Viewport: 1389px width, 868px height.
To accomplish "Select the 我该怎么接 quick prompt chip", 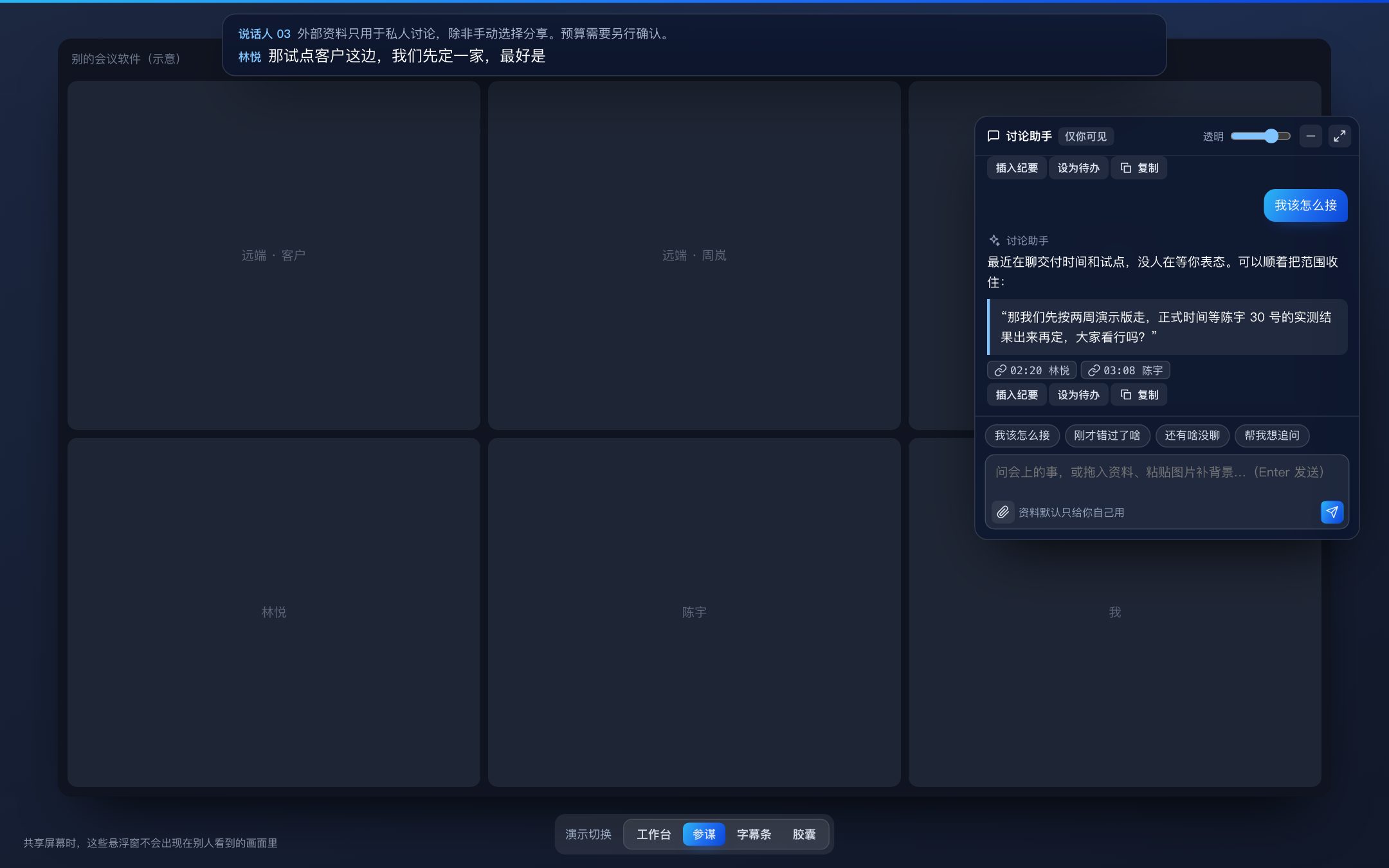I will pos(1022,435).
